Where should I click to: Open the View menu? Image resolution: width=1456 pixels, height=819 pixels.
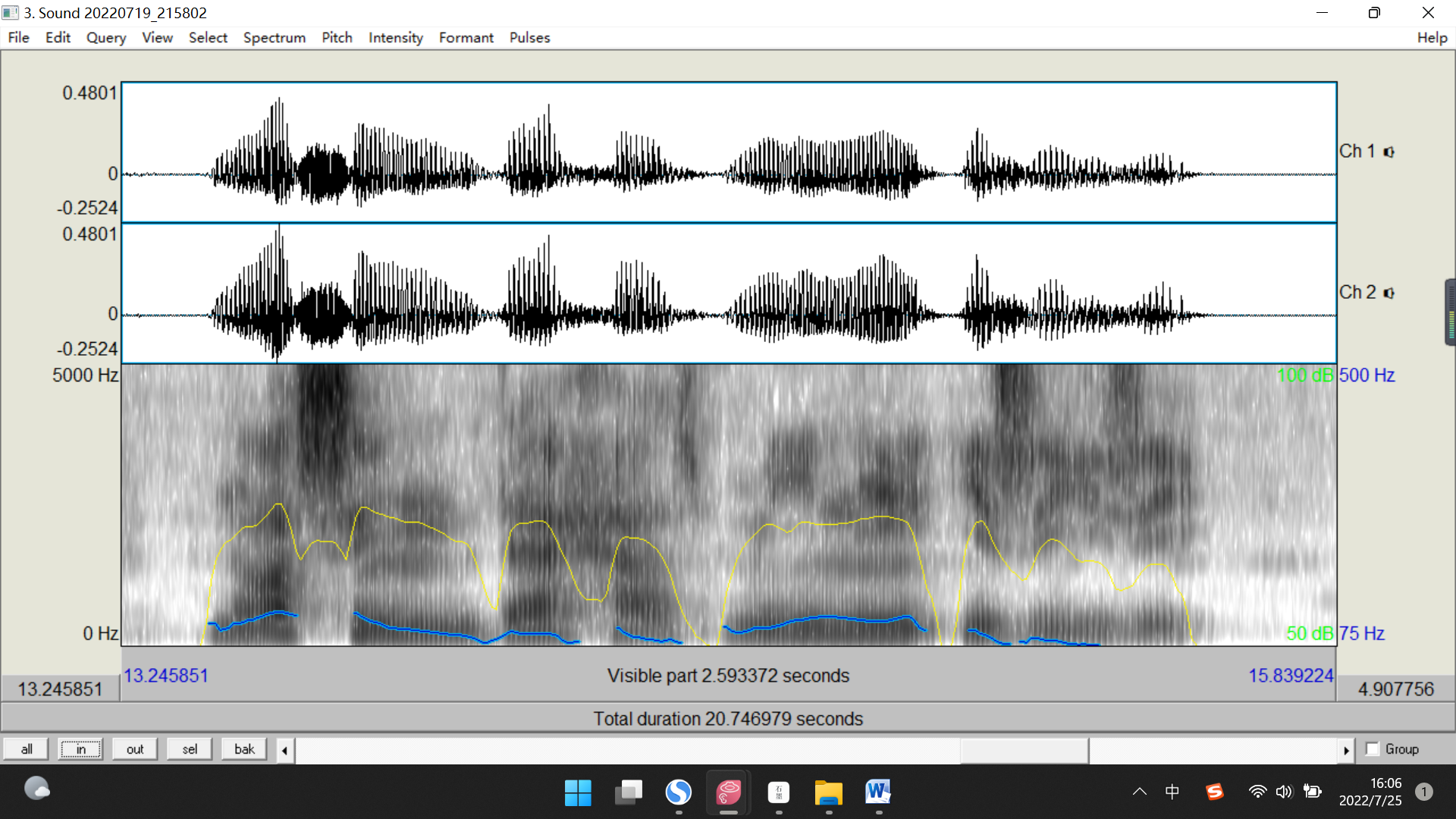point(157,37)
